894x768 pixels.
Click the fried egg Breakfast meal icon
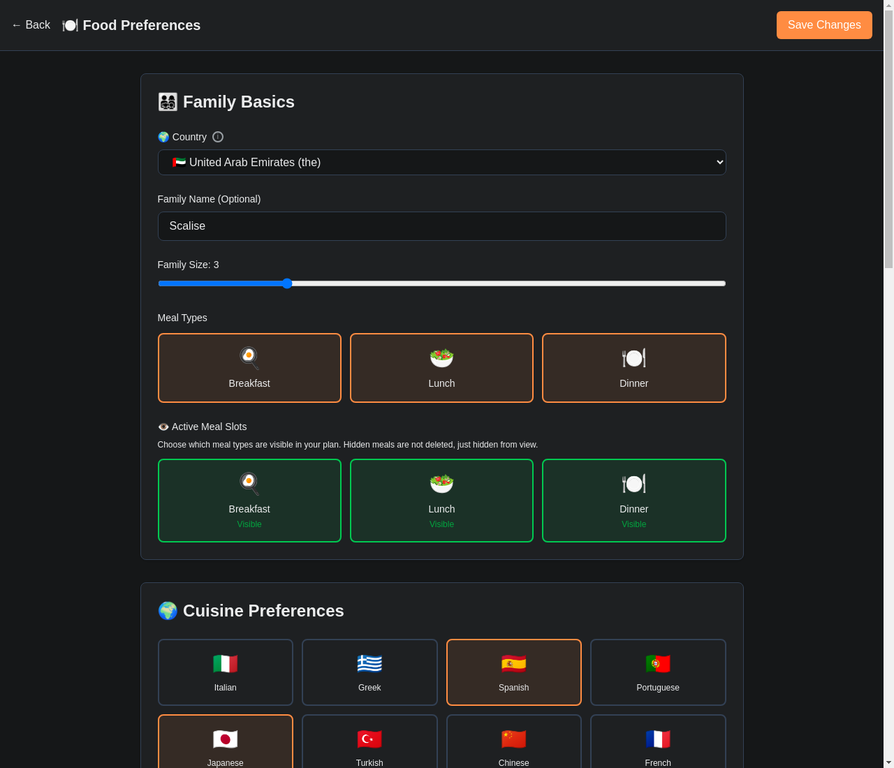pyautogui.click(x=249, y=355)
